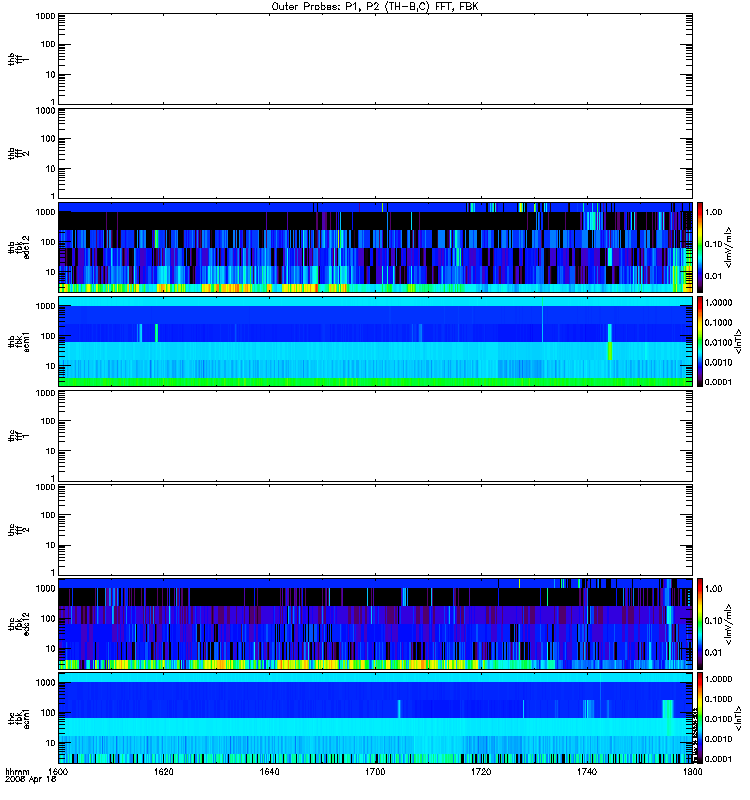Click the <|mV/m|> unit label beside thb edc12 color bar
This screenshot has width=750, height=800.
(729, 247)
